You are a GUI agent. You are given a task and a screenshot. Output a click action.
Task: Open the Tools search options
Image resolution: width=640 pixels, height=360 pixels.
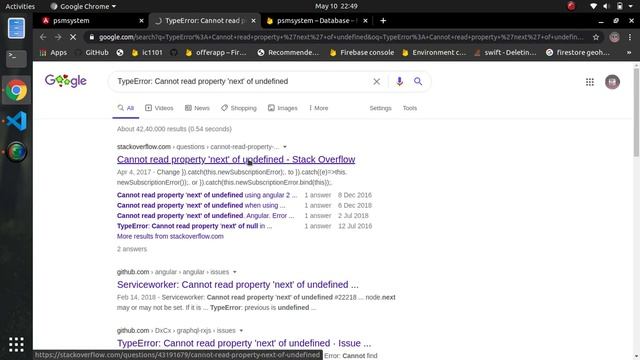point(410,108)
